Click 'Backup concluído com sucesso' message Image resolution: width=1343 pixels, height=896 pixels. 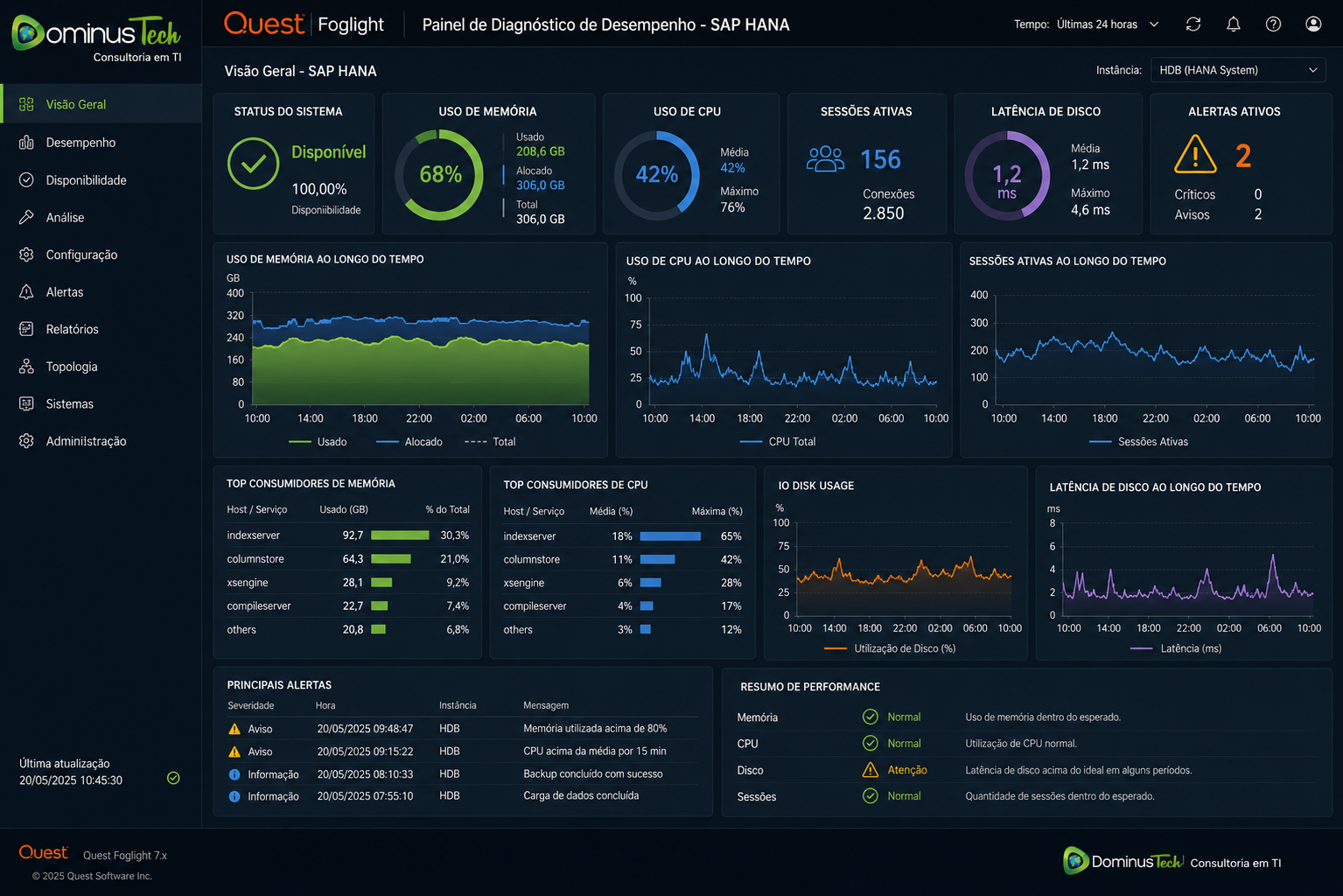click(593, 774)
